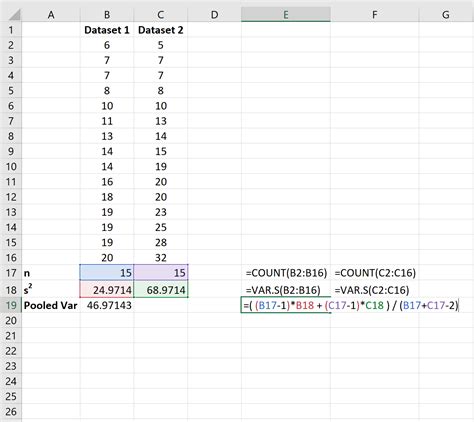Select Dataset 2 value 15 in row 9
Image resolution: width=474 pixels, height=422 pixels.
(161, 151)
